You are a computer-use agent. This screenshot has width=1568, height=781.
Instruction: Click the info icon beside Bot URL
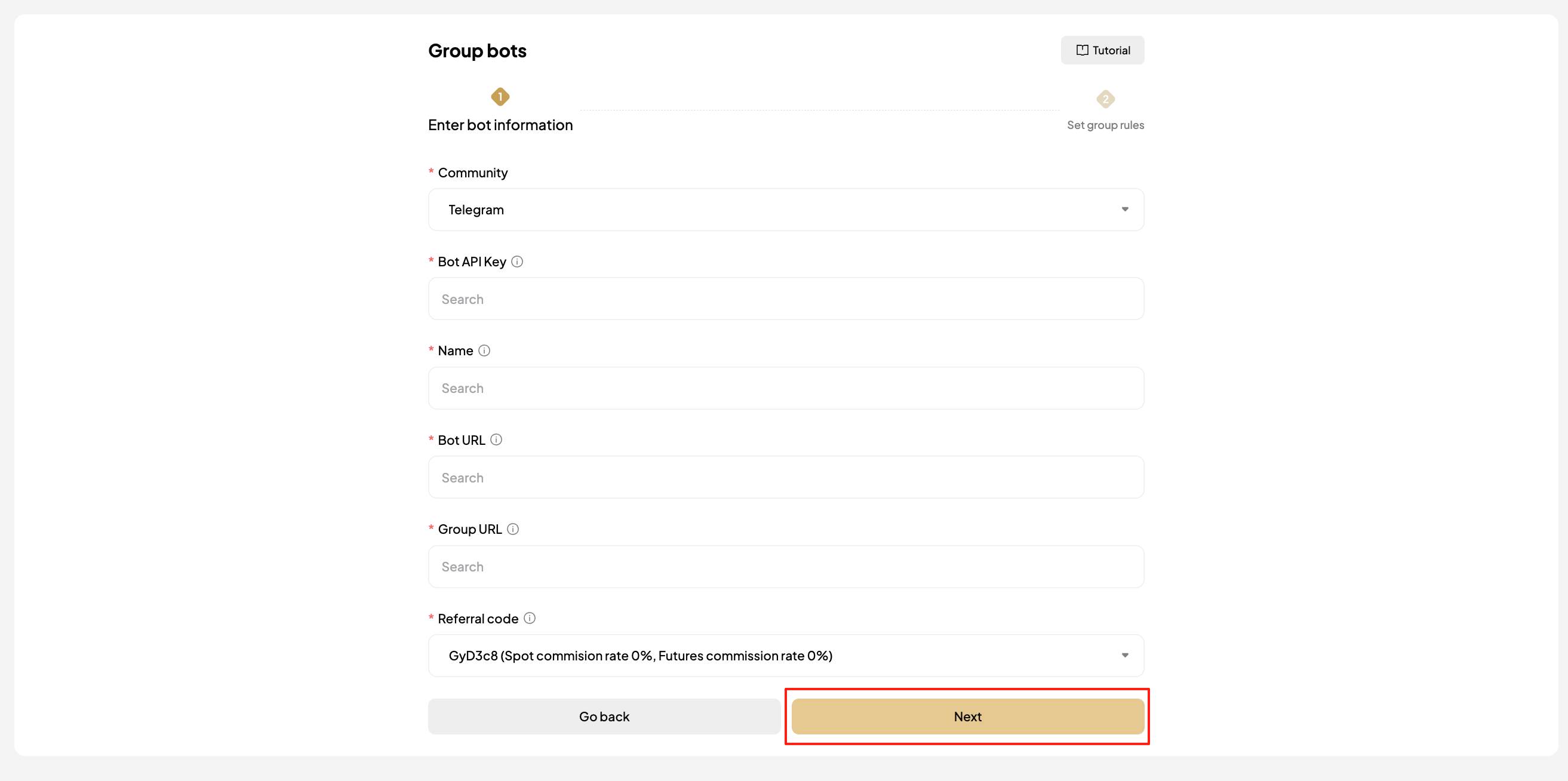(496, 439)
